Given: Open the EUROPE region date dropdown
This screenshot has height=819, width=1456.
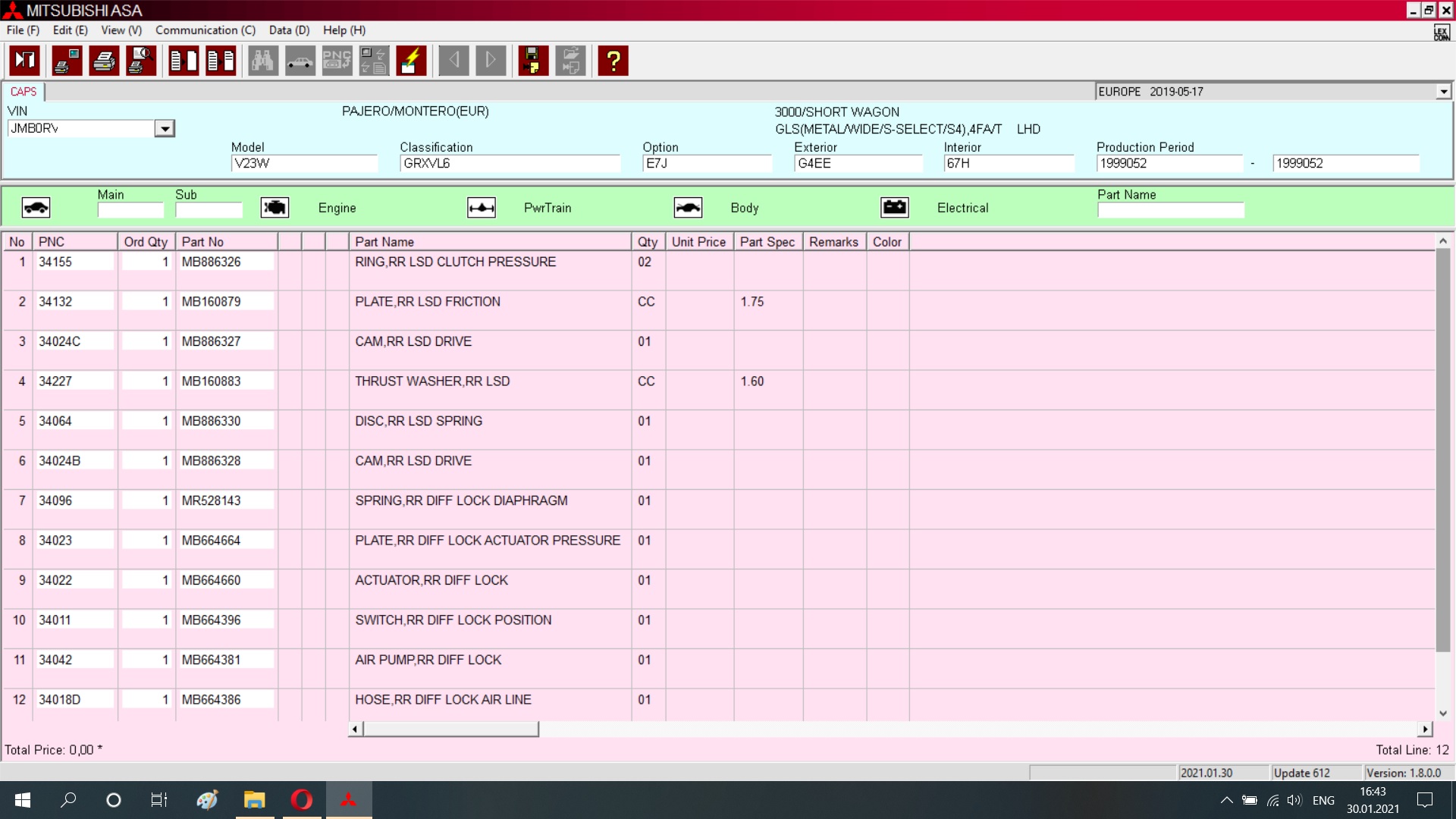Looking at the screenshot, I should coord(1443,92).
